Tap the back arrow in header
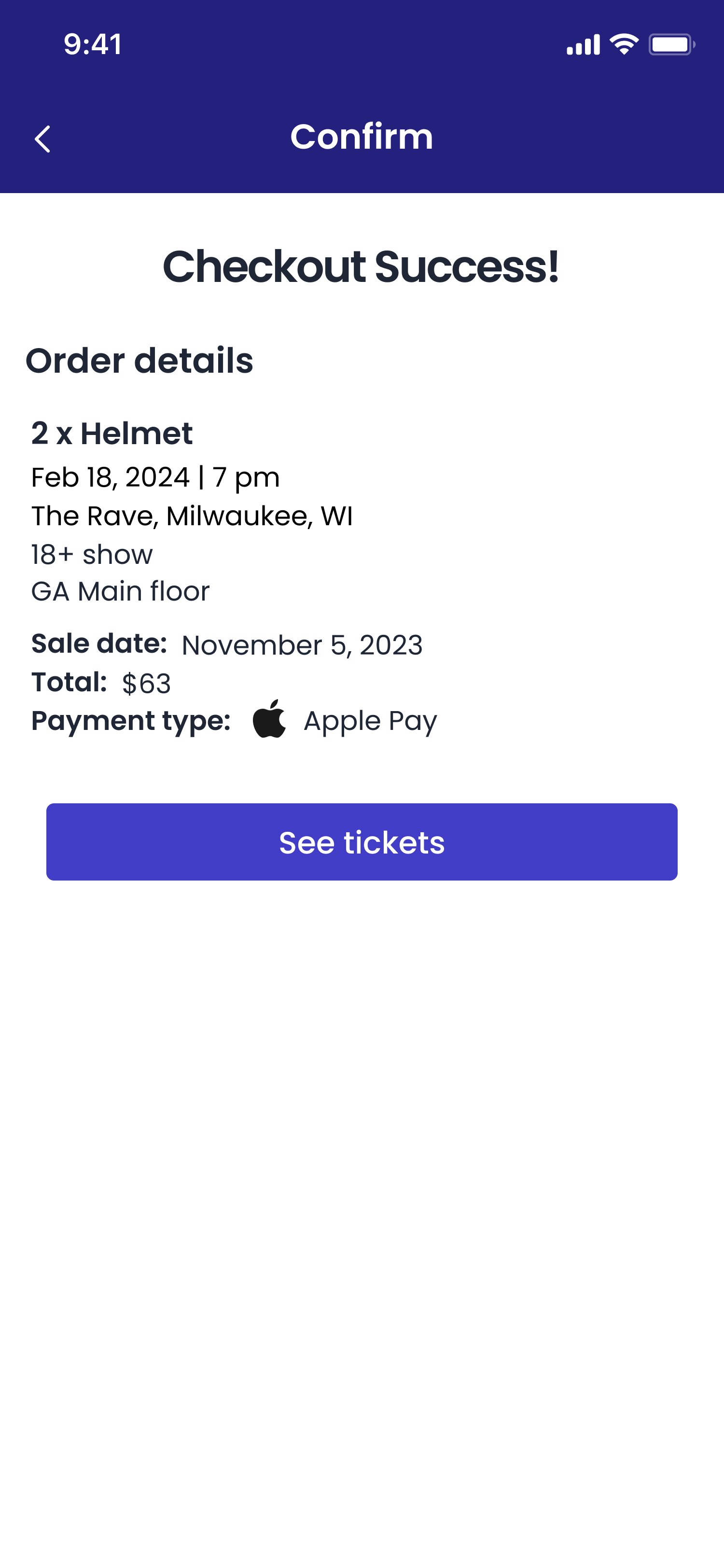Viewport: 724px width, 1568px height. [x=42, y=140]
